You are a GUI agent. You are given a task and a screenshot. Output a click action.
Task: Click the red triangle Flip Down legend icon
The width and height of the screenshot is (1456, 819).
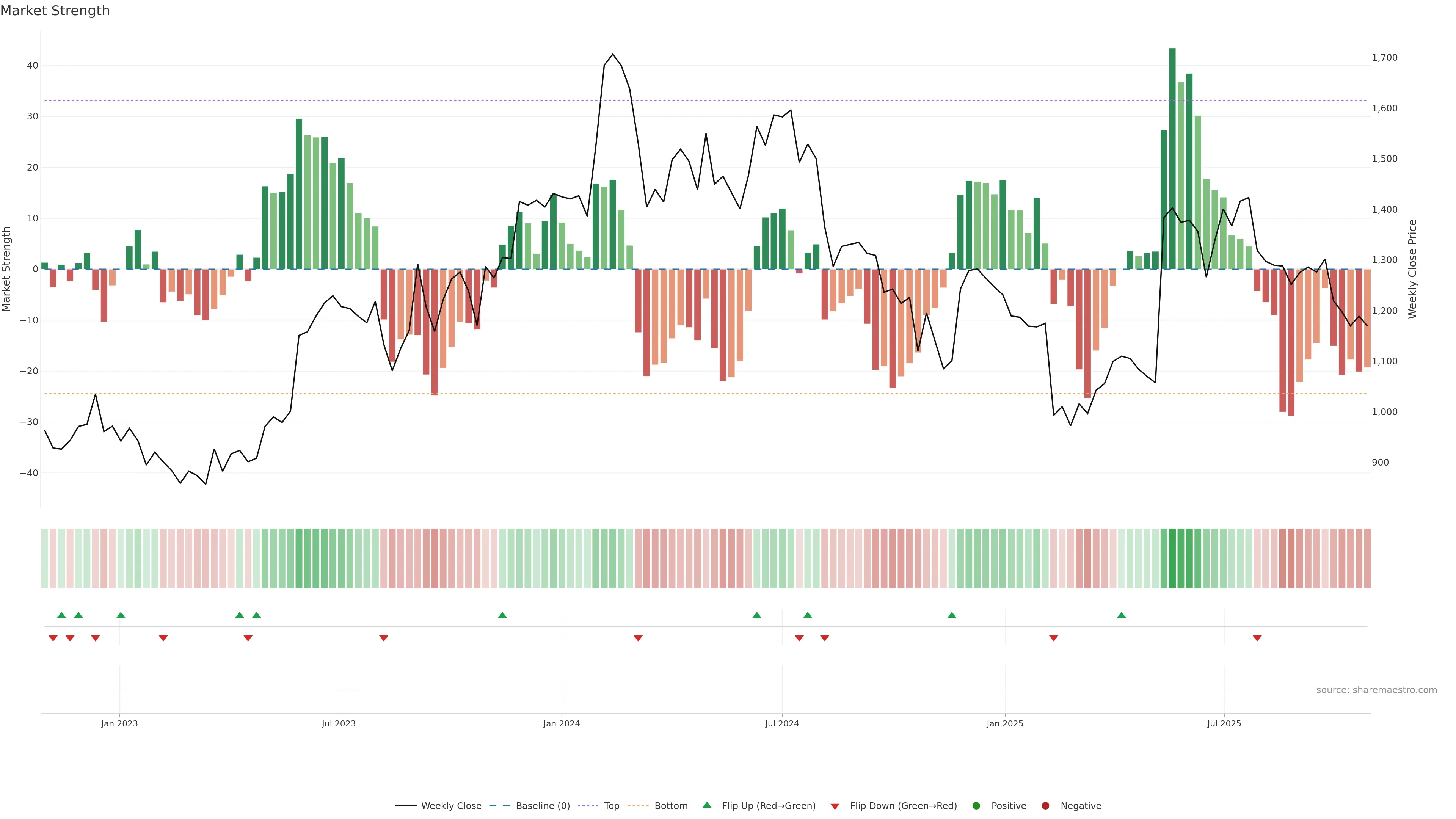coord(835,806)
